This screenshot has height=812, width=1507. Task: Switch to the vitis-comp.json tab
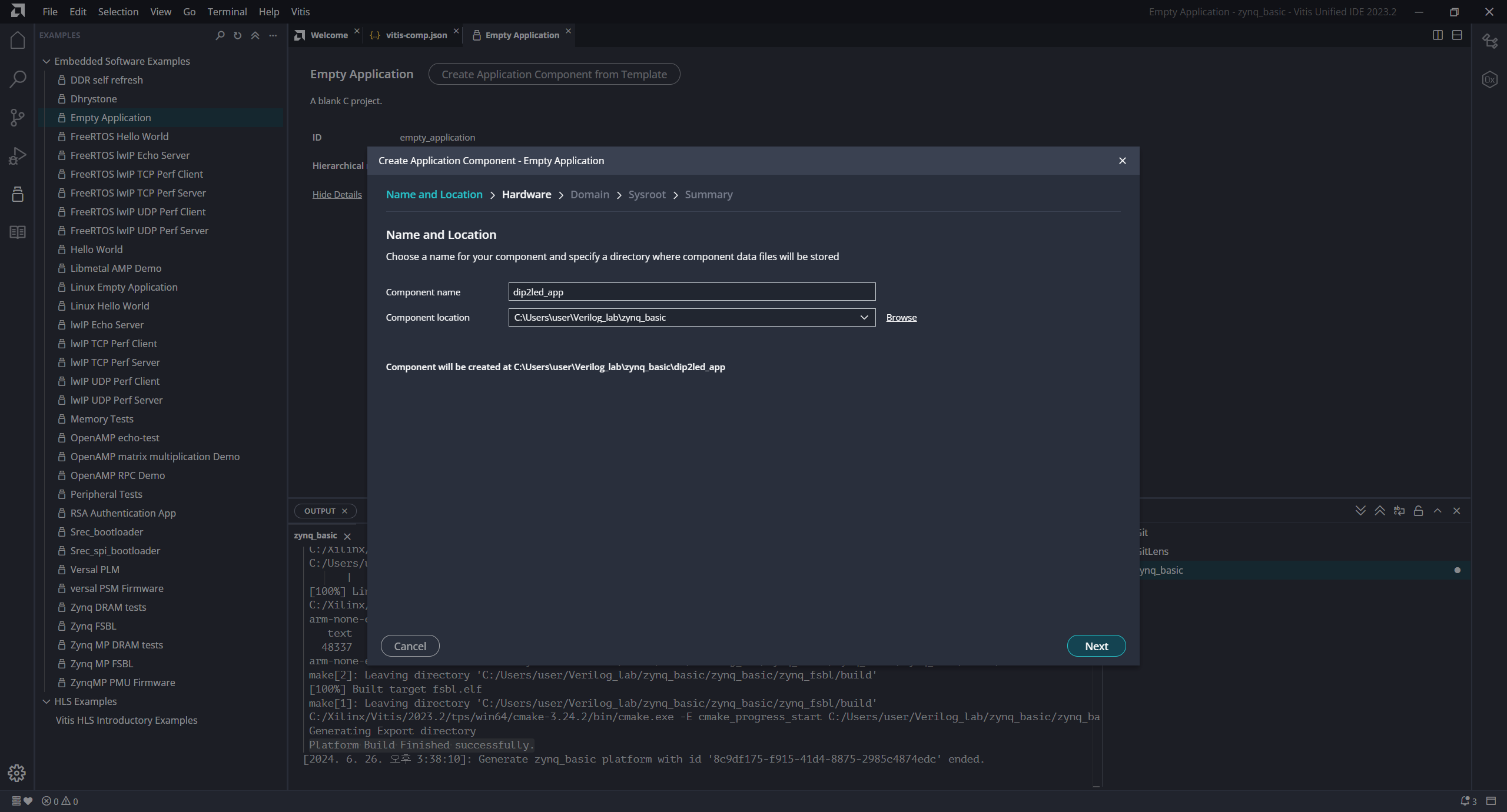416,35
